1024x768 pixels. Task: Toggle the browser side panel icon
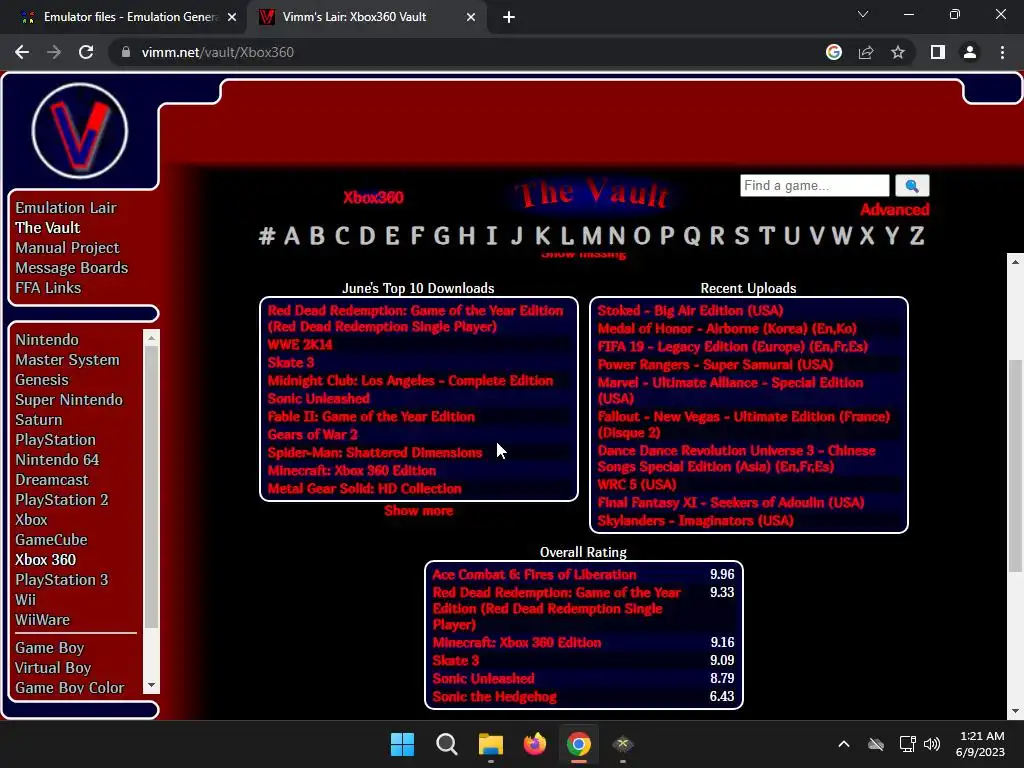tap(938, 52)
